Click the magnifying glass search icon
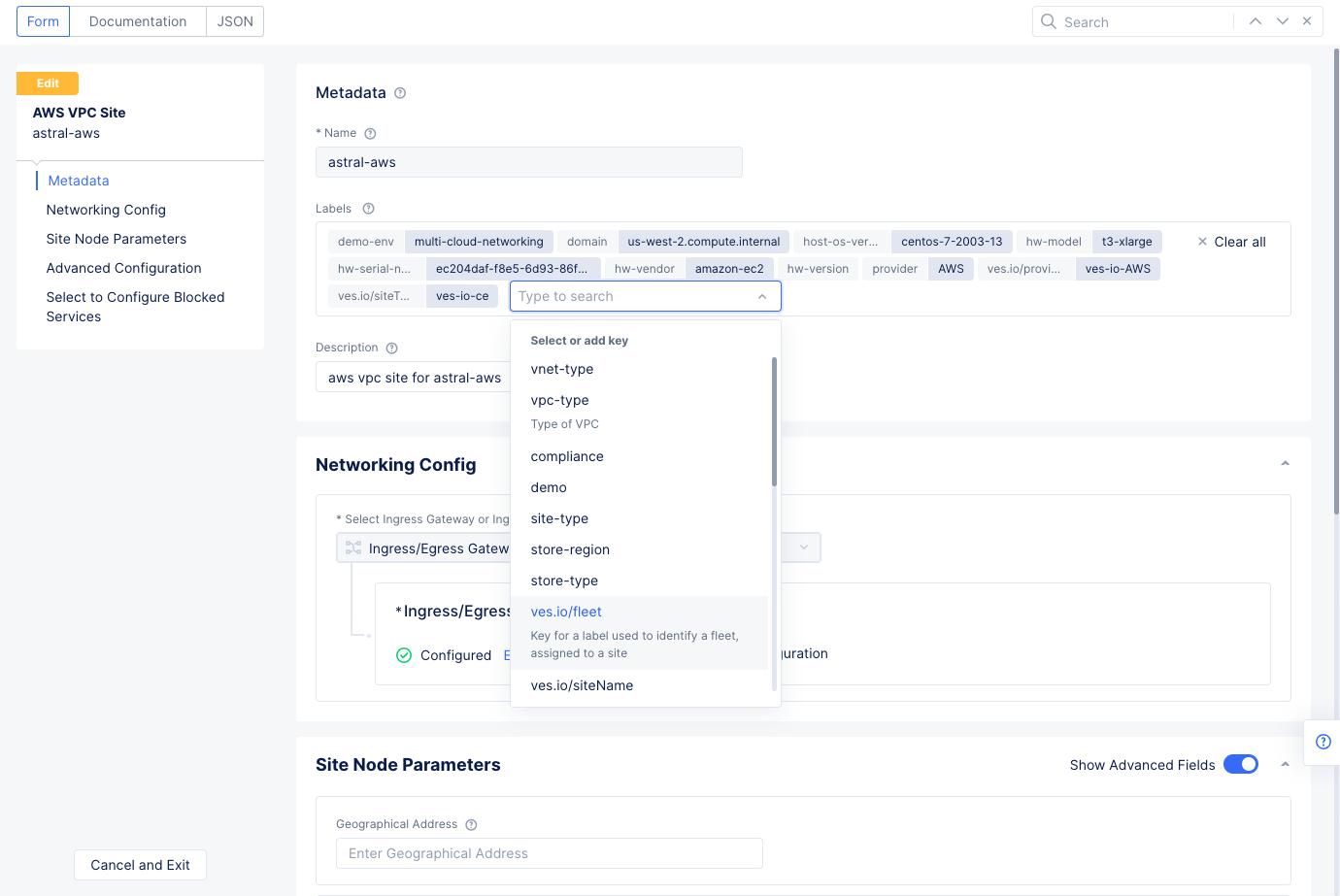Image resolution: width=1340 pixels, height=896 pixels. pos(1049,20)
